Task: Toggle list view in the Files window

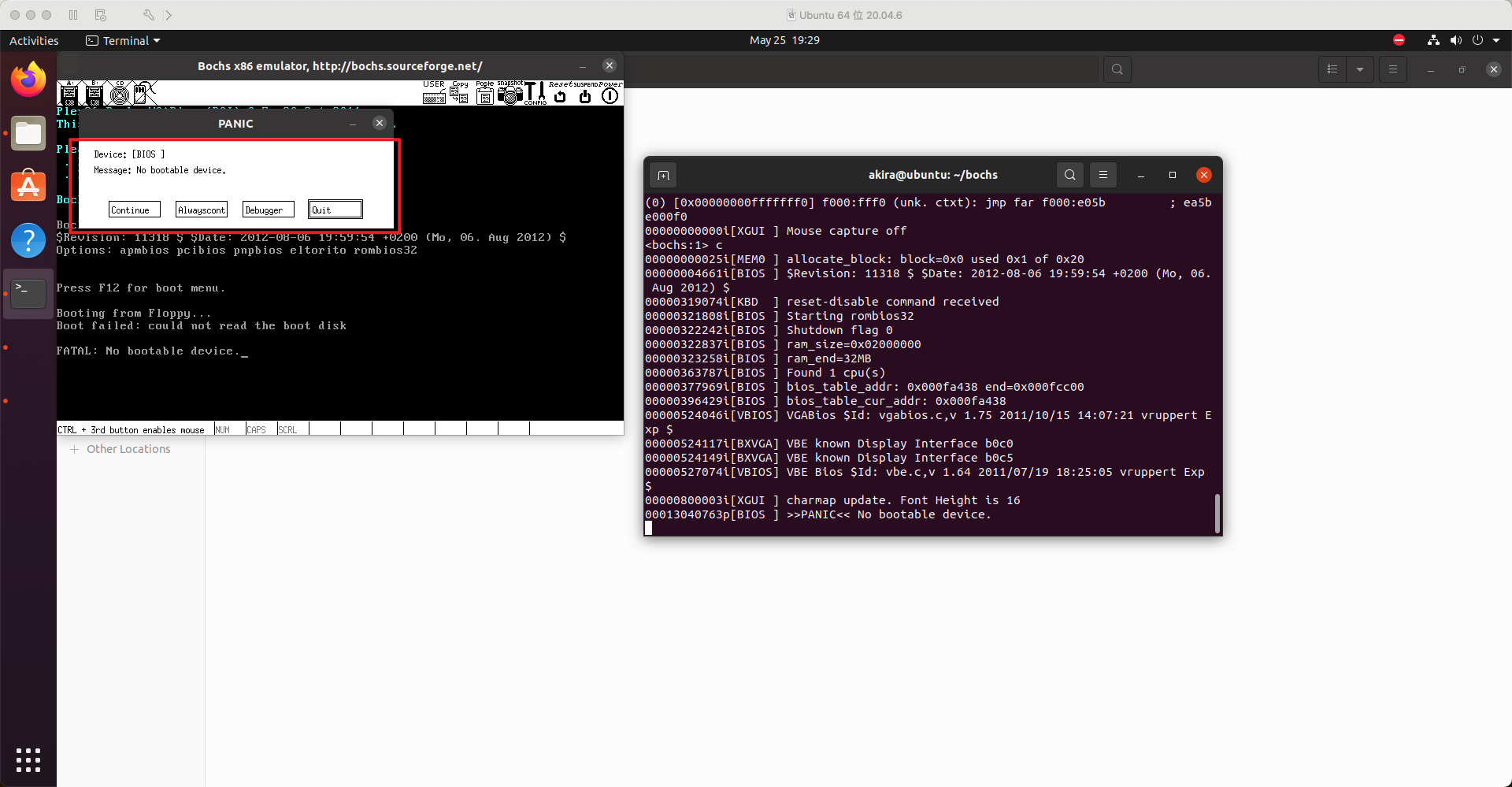Action: click(x=1332, y=69)
